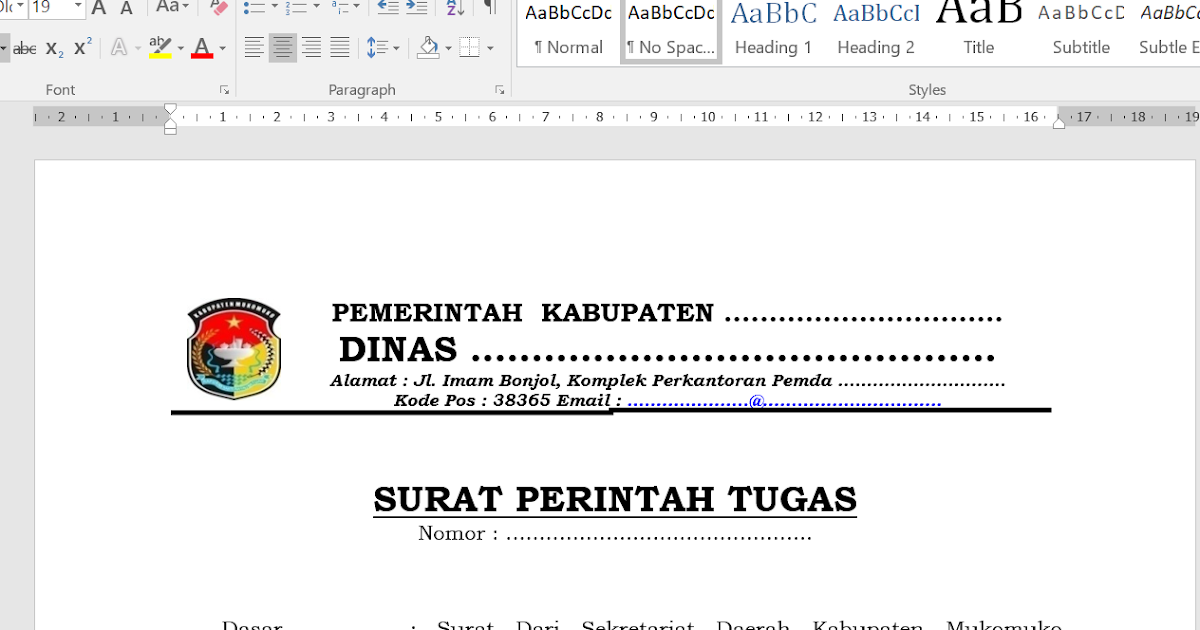The image size is (1200, 630).
Task: Toggle align text left
Action: [255, 47]
